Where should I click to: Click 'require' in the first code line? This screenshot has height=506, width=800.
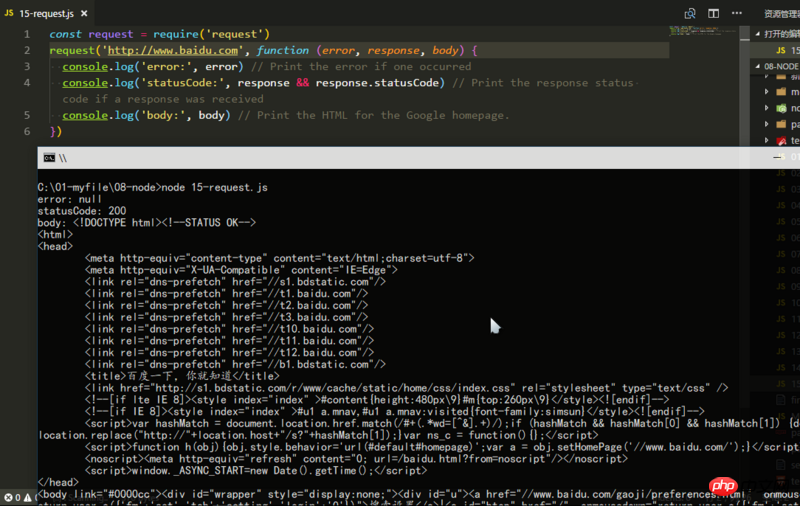point(176,34)
